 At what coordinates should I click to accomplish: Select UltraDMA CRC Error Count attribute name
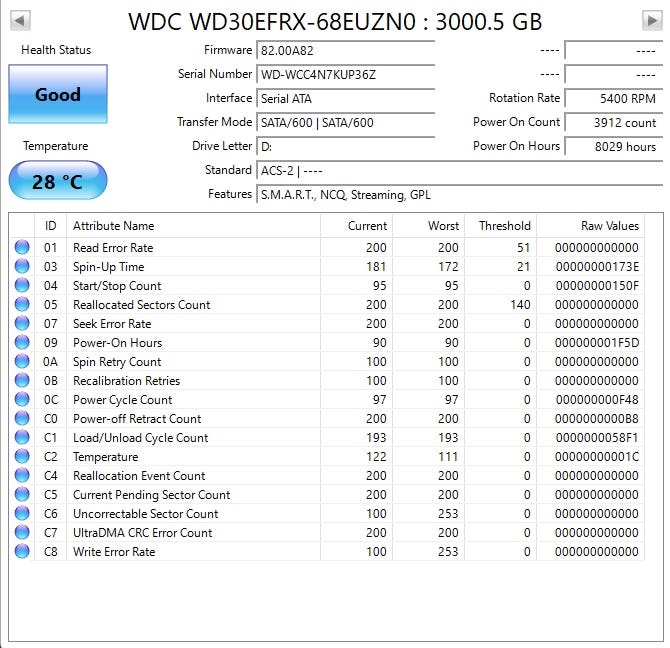[142, 533]
